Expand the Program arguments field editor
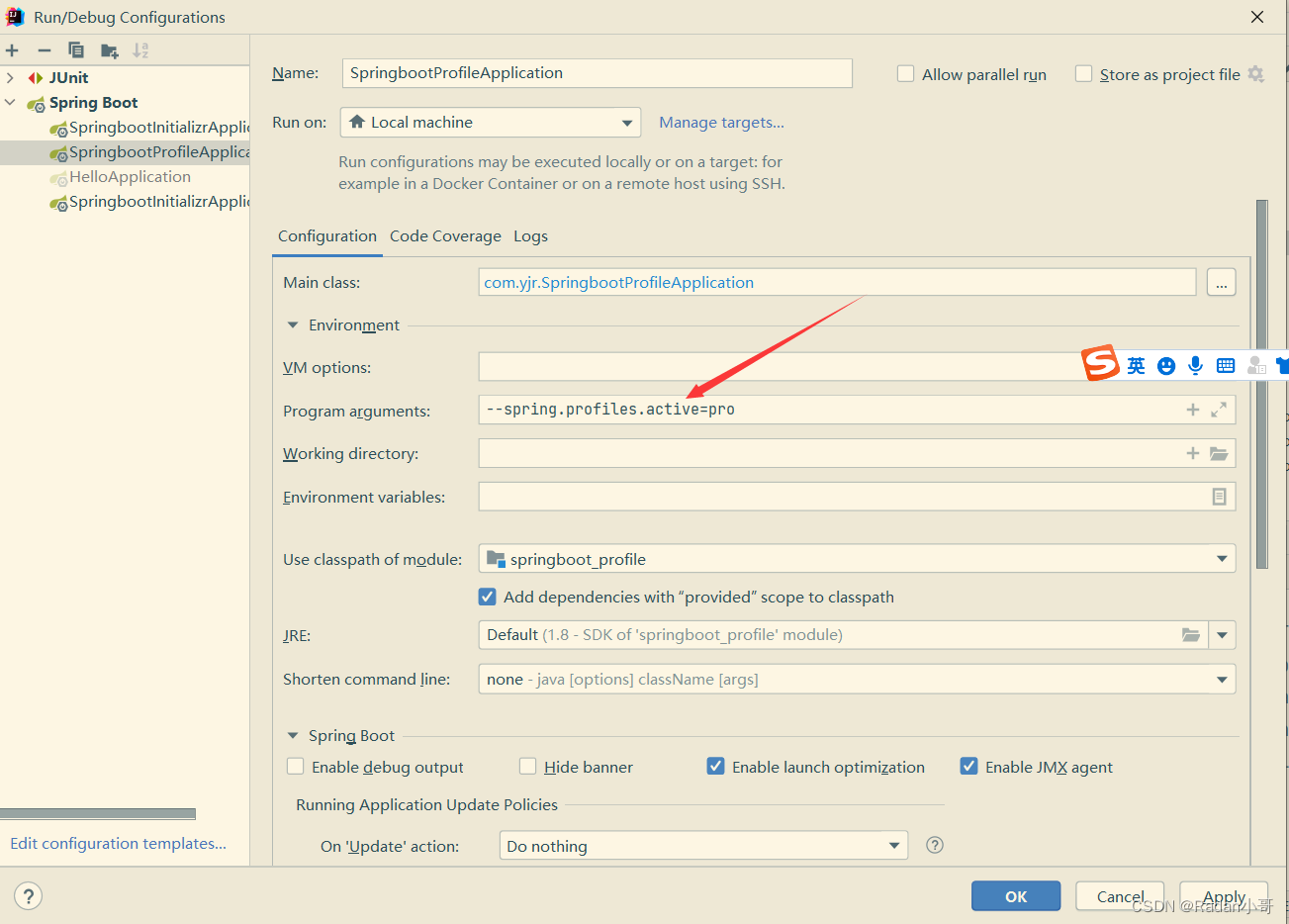Viewport: 1289px width, 924px height. [1219, 410]
